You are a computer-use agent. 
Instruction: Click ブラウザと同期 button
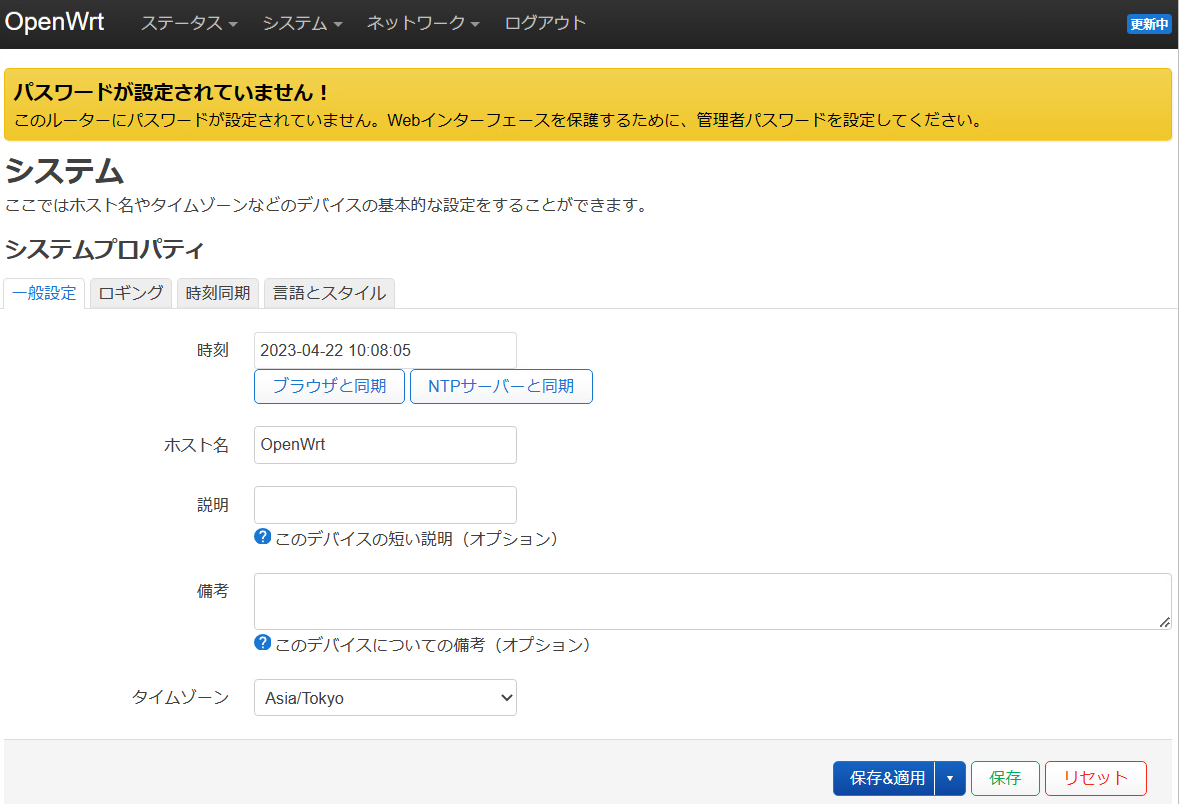(x=329, y=387)
